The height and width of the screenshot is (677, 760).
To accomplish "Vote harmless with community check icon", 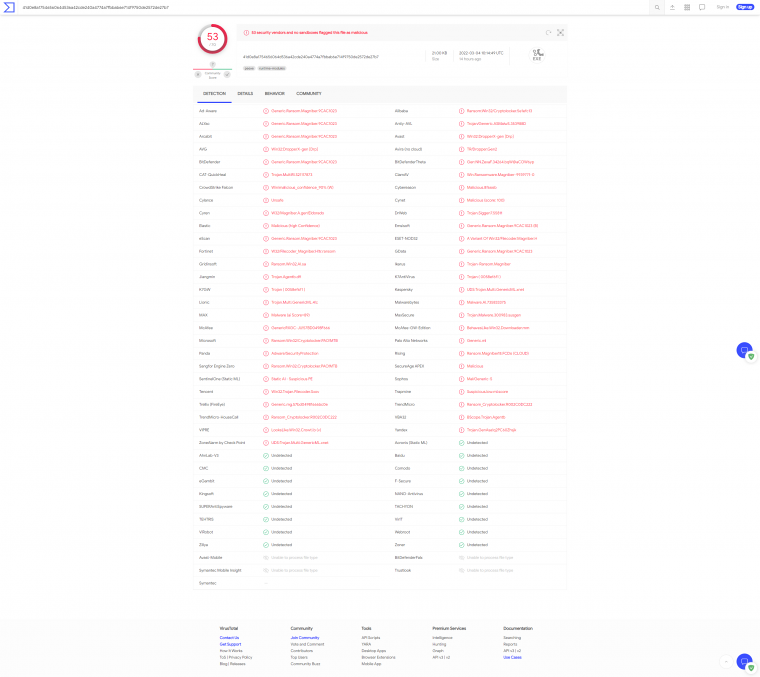I will pyautogui.click(x=227, y=75).
